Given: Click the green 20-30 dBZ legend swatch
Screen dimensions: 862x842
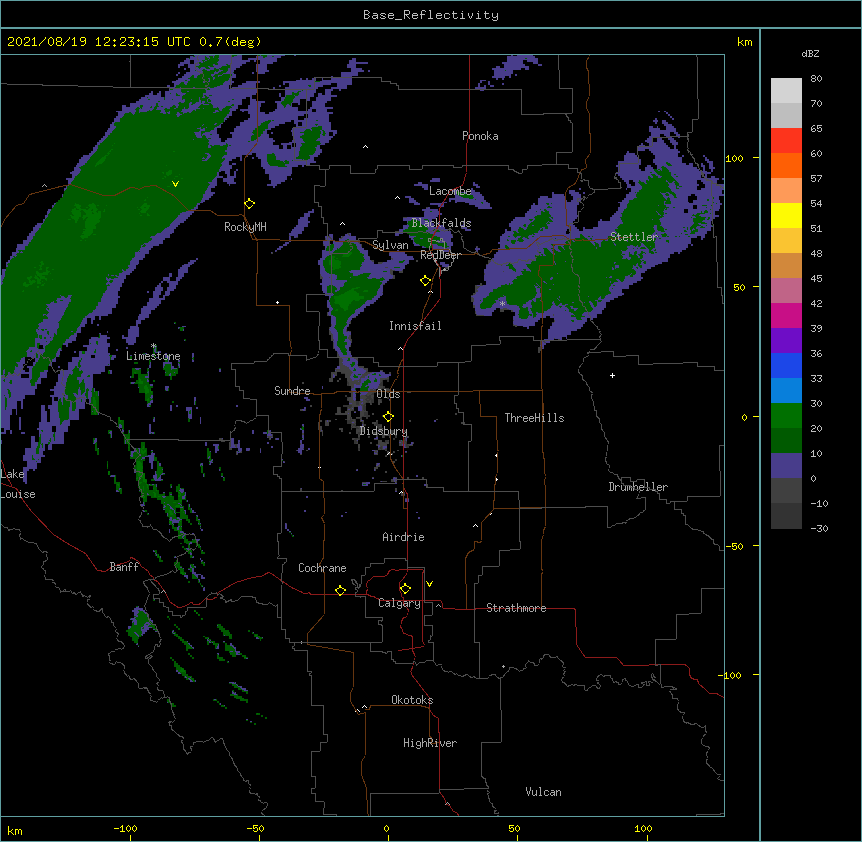Looking at the screenshot, I should [786, 416].
